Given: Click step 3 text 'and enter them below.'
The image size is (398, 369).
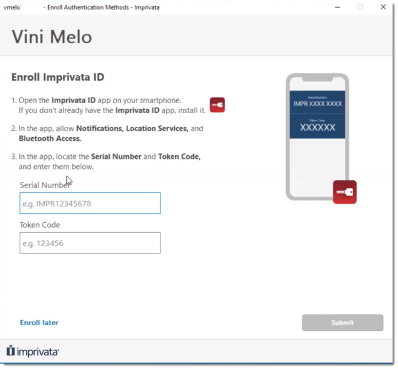Looking at the screenshot, I should (56, 166).
